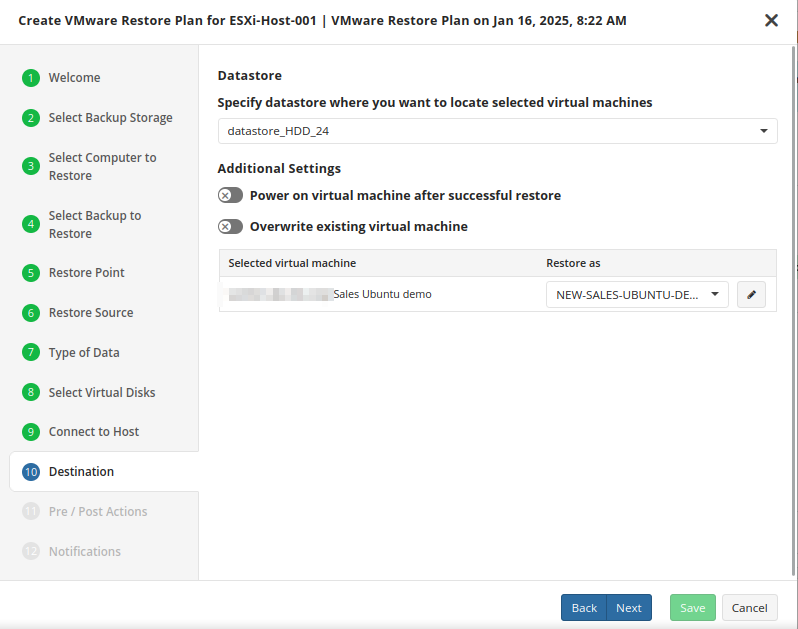Click the step 5 Restore Point number icon

31,273
